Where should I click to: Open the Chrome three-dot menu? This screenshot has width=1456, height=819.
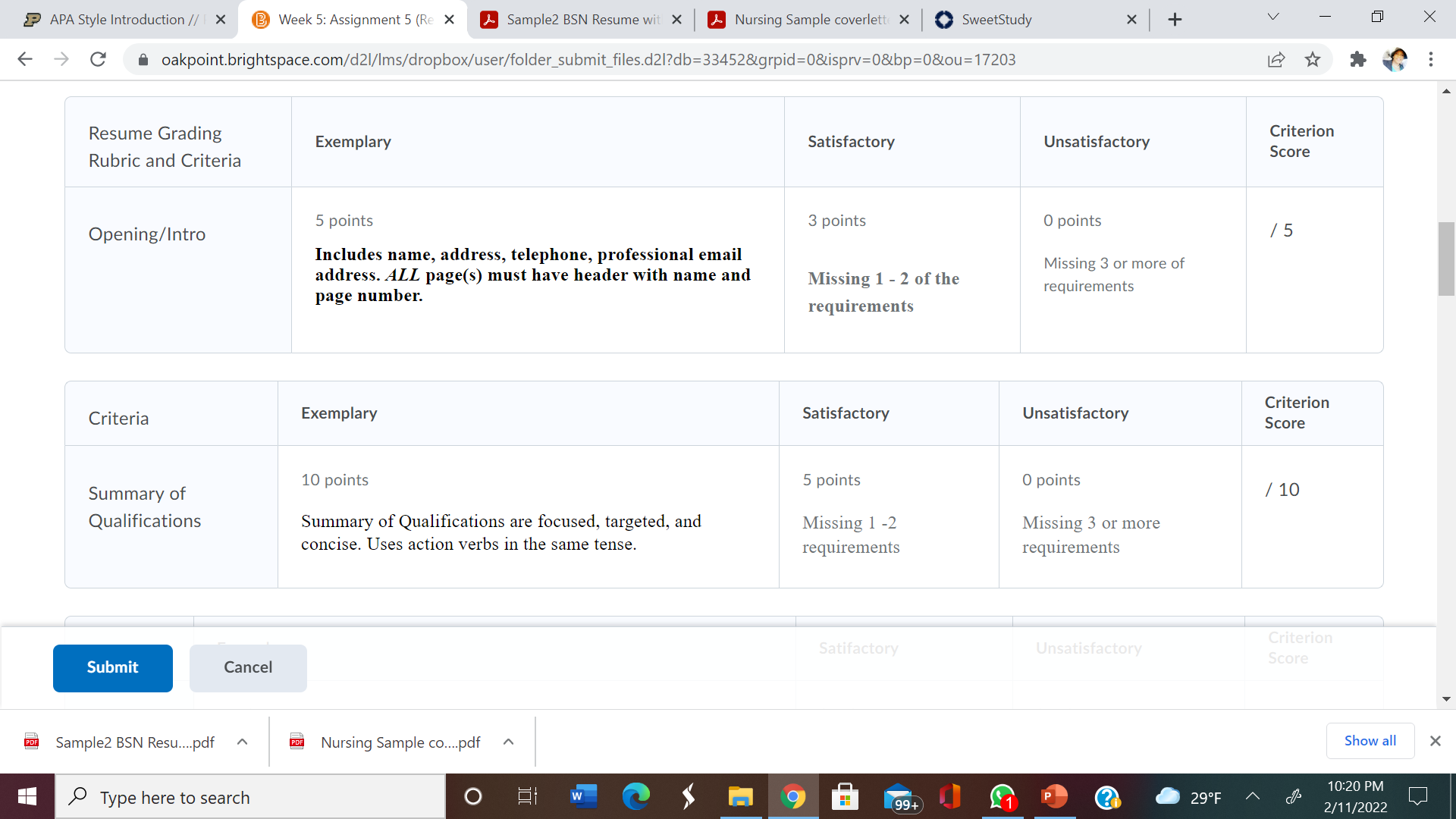point(1431,59)
